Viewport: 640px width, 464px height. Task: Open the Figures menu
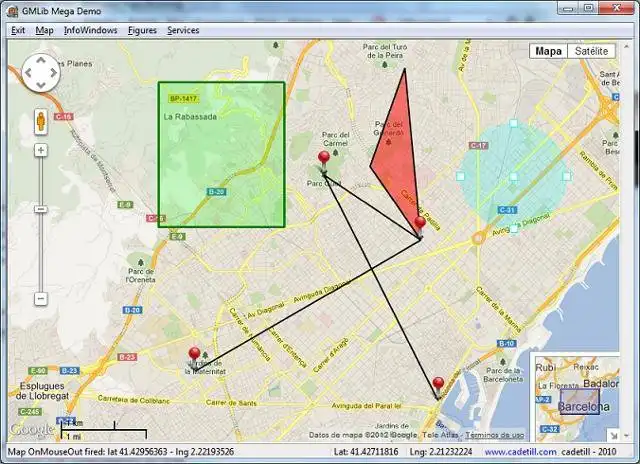pyautogui.click(x=142, y=30)
